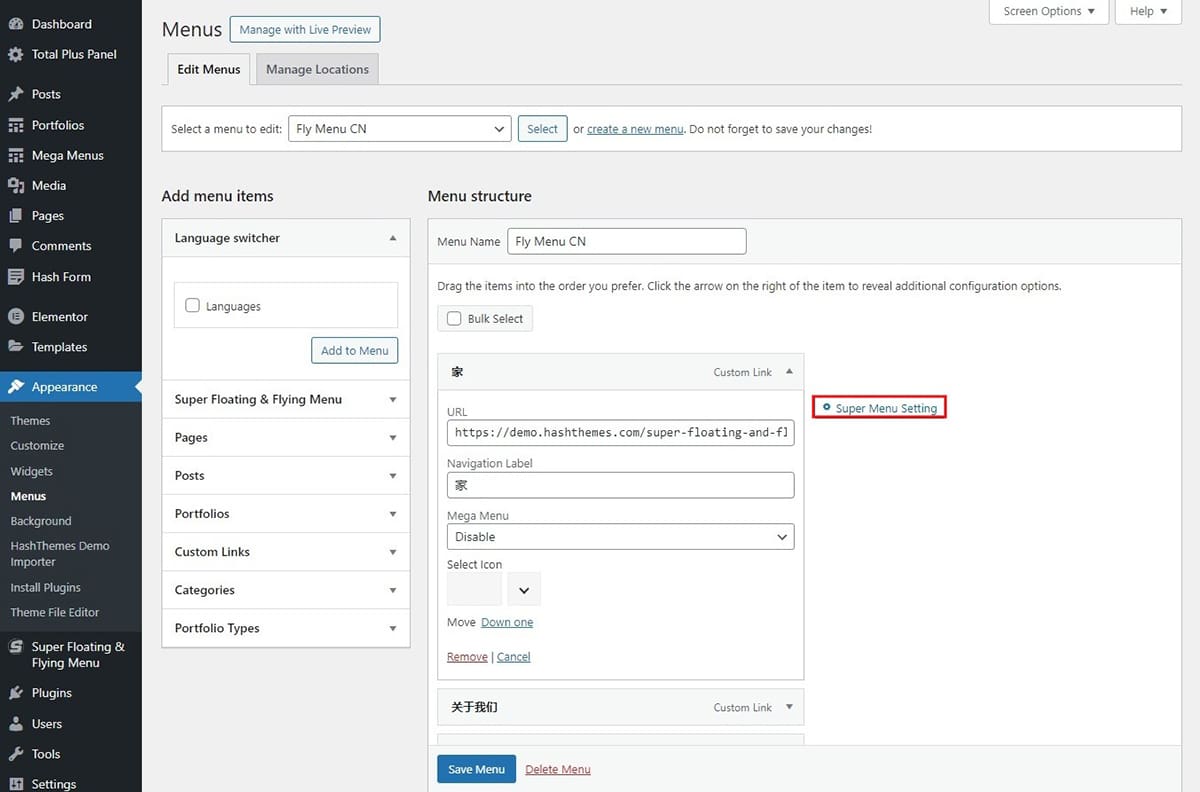Viewport: 1200px width, 792px height.
Task: Click the Cancel link for menu item
Action: point(513,657)
